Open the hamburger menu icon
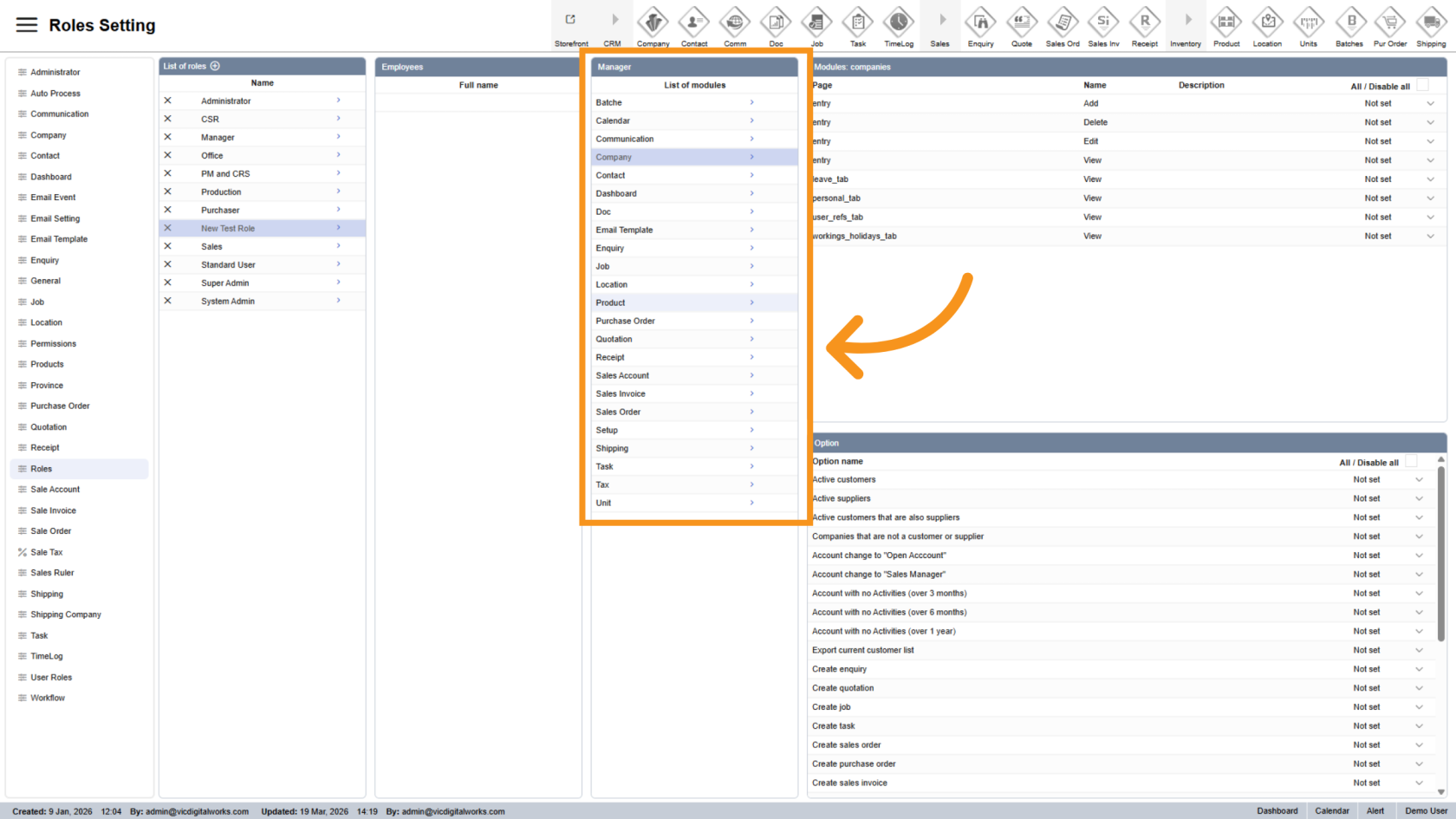This screenshot has height=819, width=1456. coord(27,25)
